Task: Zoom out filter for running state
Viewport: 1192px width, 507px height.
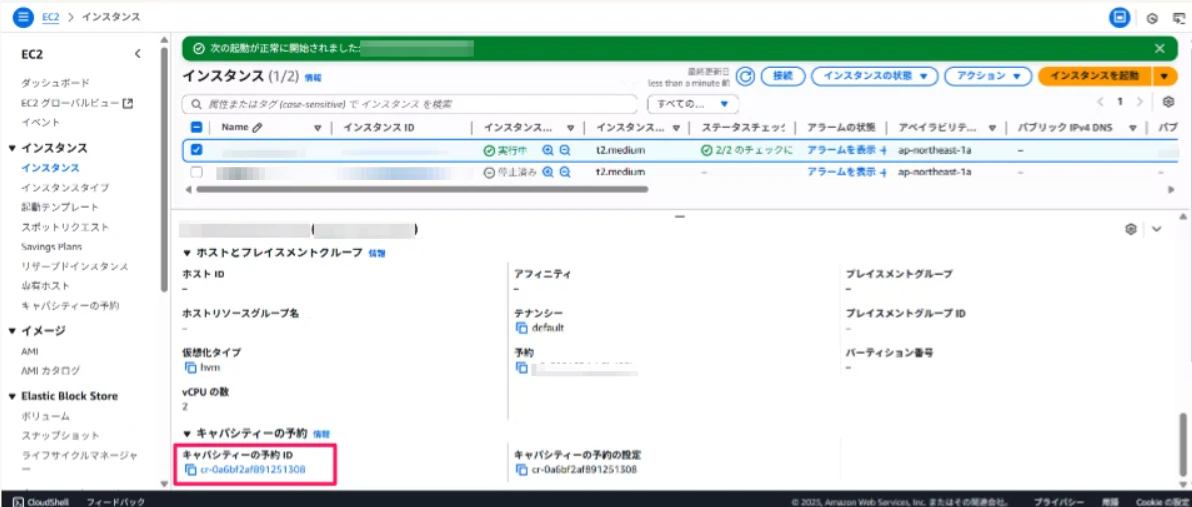Action: tap(565, 151)
